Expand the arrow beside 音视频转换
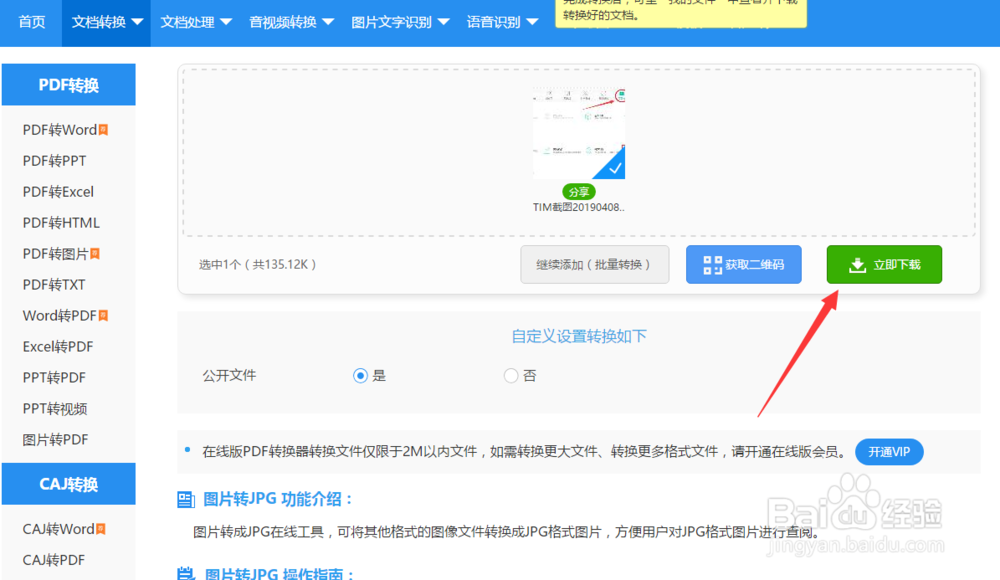 click(328, 22)
